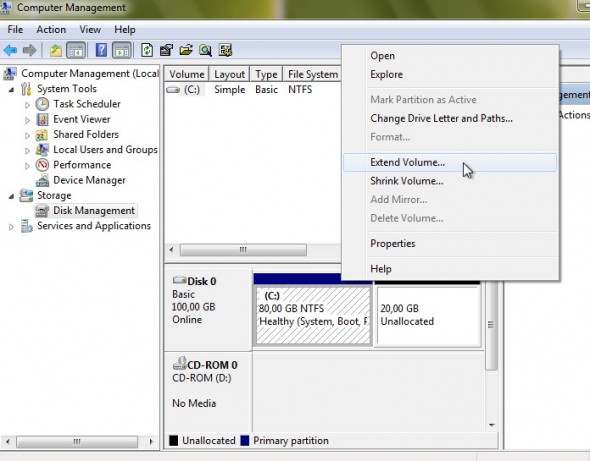Click the Properties toolbar icon
590x461 pixels.
(x=166, y=50)
